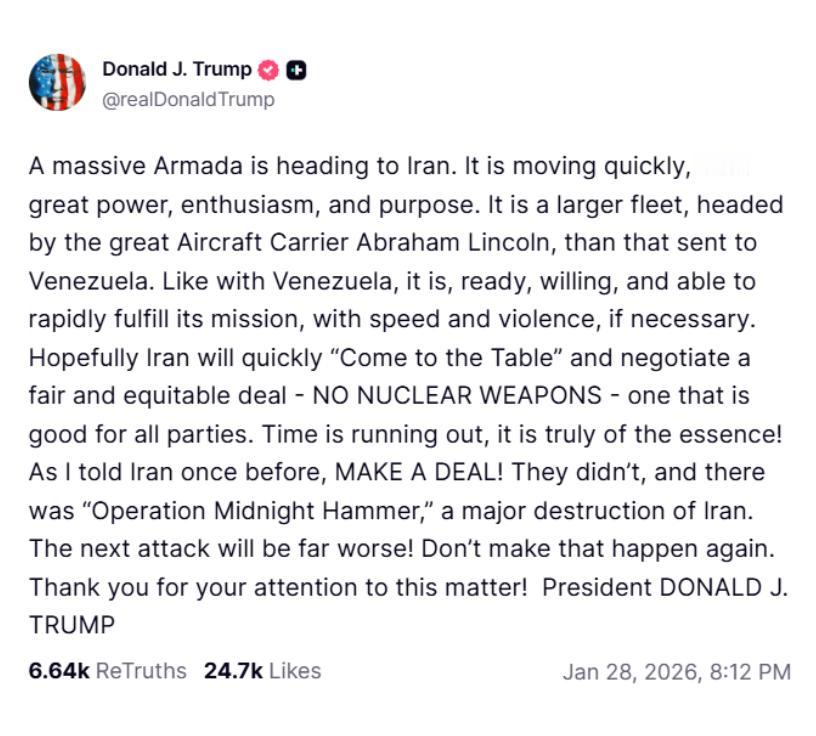This screenshot has height=736, width=816.
Task: View the 24.7k Likes list
Action: click(262, 670)
